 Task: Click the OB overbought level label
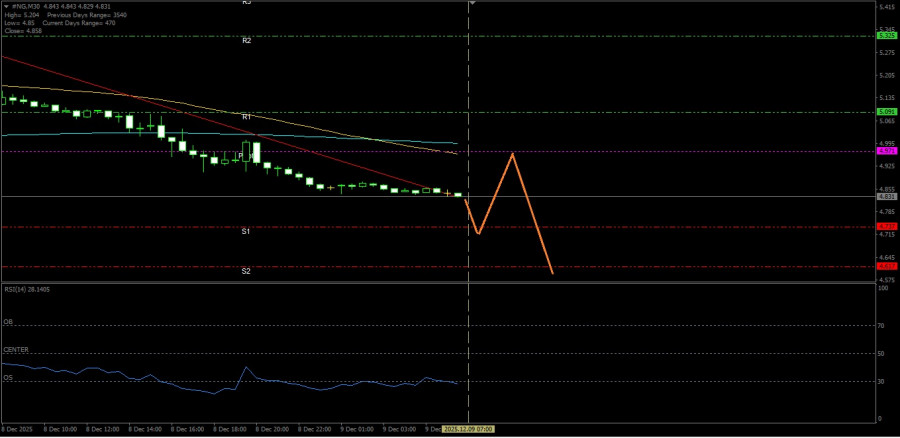[8, 322]
